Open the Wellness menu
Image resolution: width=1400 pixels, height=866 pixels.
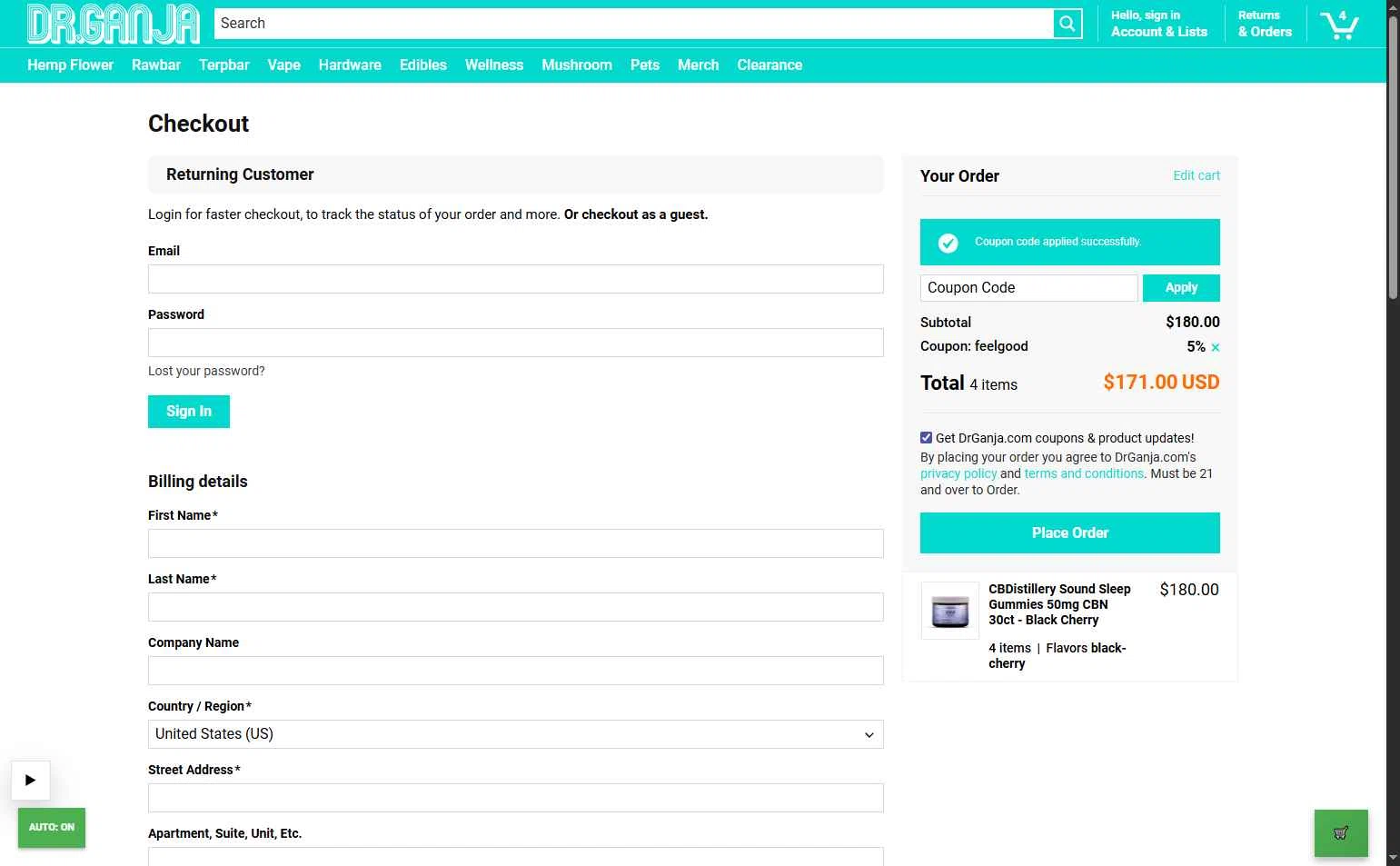pos(494,65)
